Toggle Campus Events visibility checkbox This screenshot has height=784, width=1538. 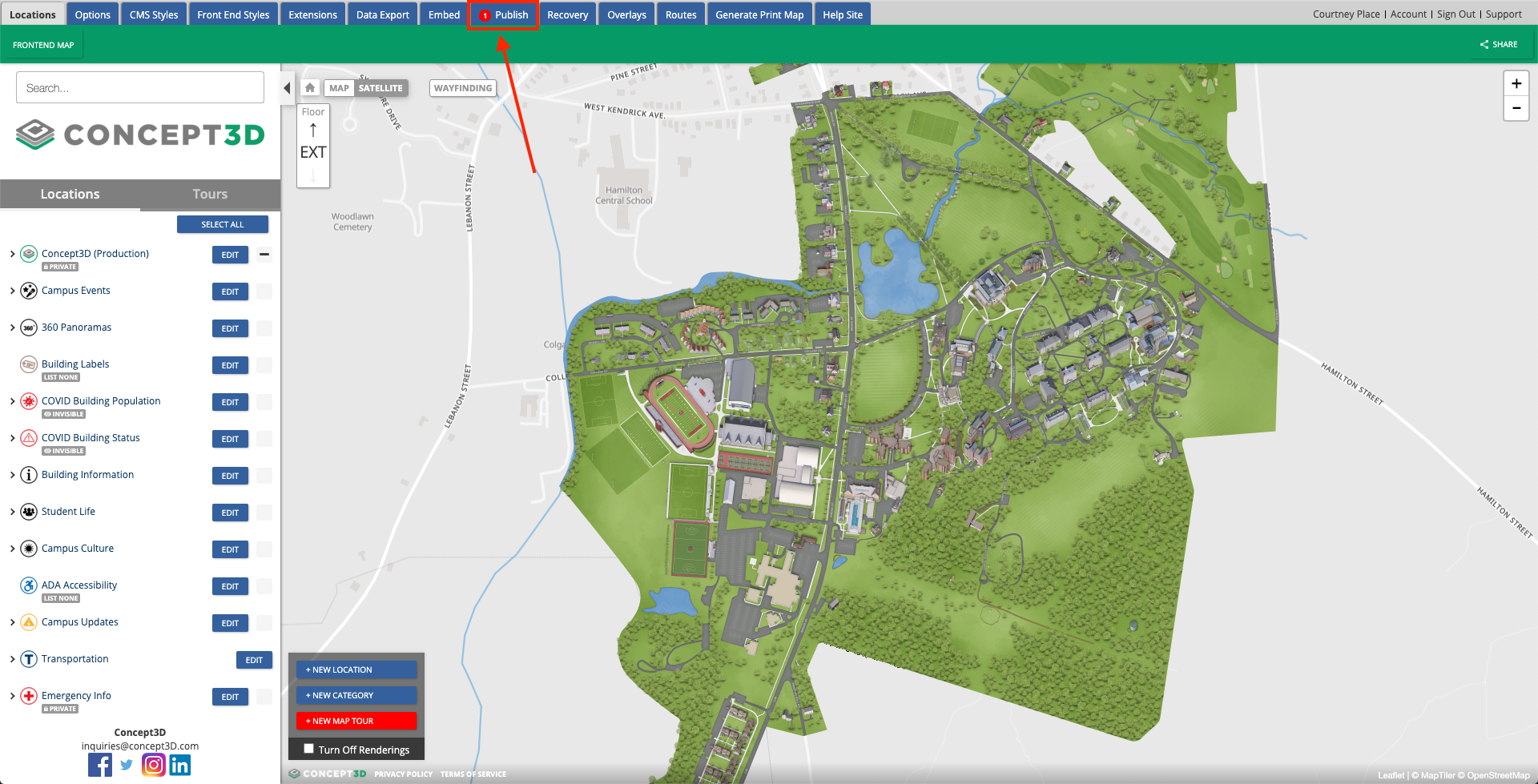click(x=264, y=291)
